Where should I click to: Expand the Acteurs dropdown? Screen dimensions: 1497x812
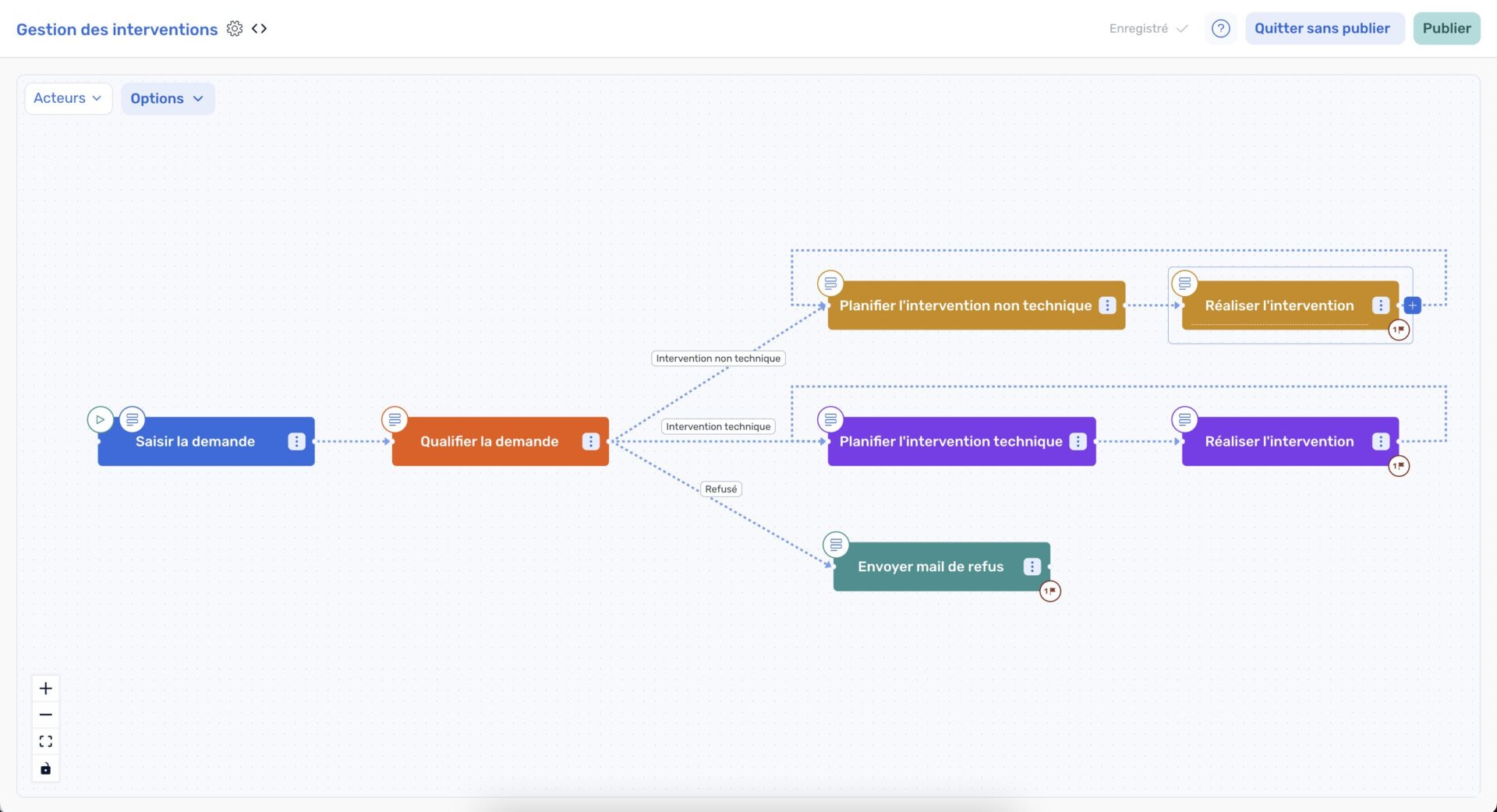click(68, 98)
